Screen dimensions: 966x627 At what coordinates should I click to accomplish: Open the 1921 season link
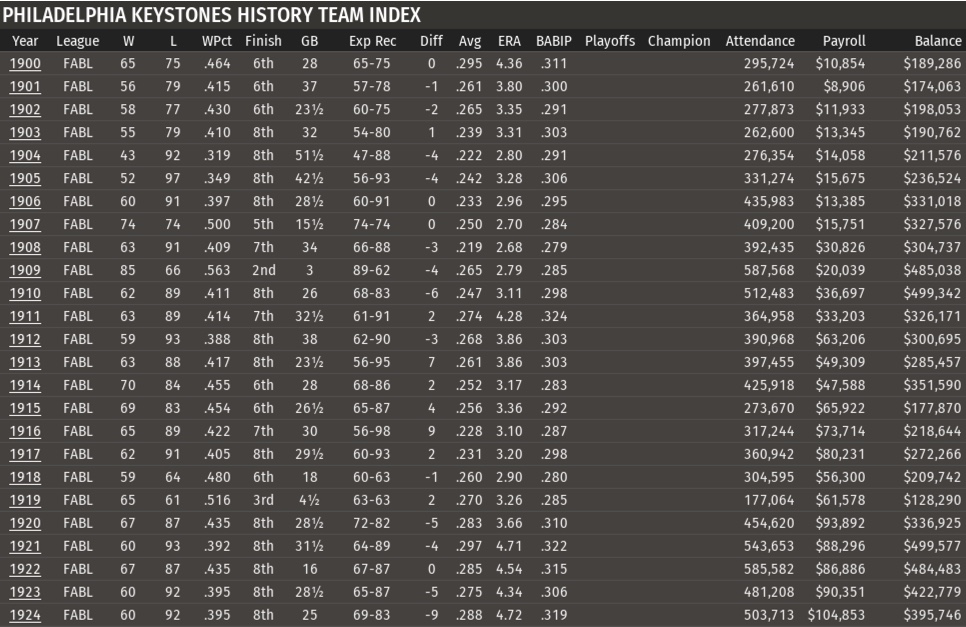[25, 546]
